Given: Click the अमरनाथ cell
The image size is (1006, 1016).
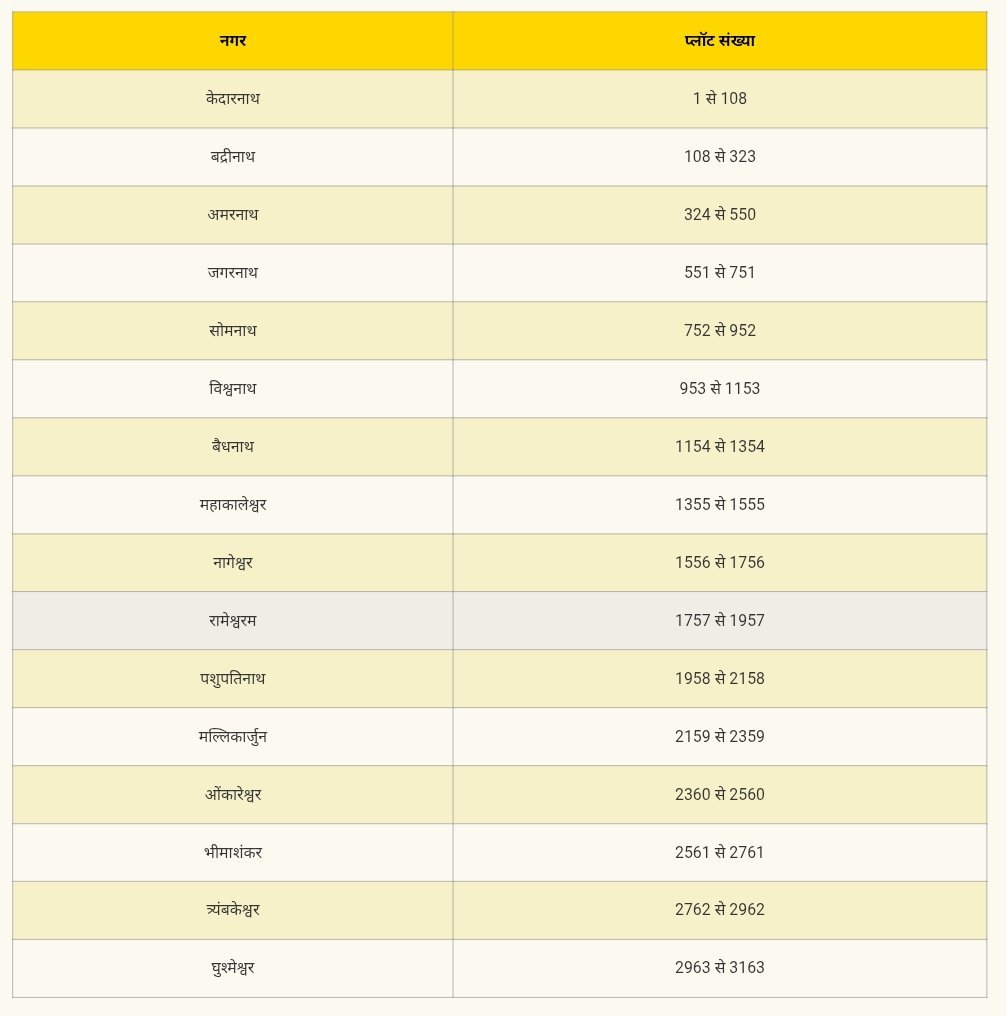Looking at the screenshot, I should click(233, 215).
